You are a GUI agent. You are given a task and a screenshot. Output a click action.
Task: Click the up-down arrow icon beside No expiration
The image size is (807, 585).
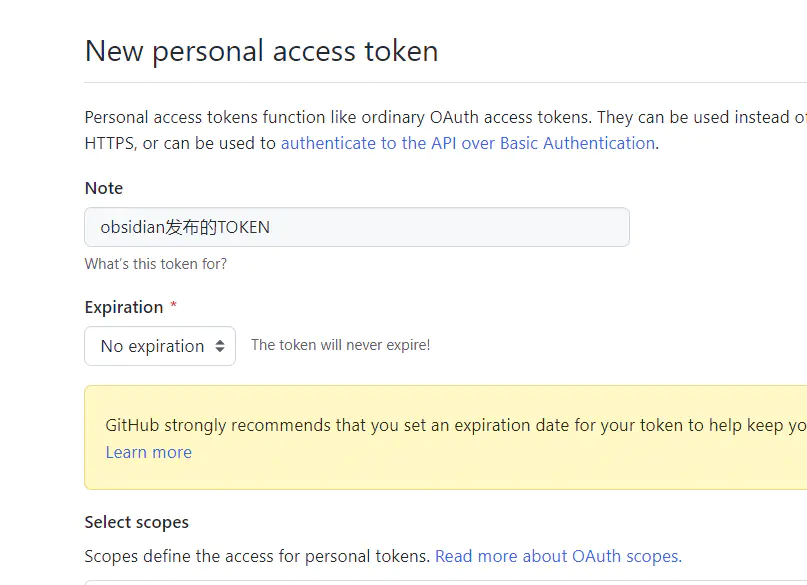(220, 346)
